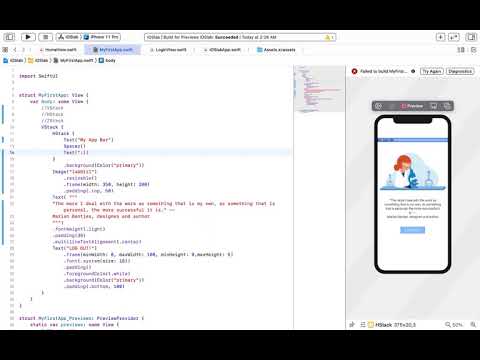Click struct MyFirstApp_Previews line
Image resolution: width=480 pixels, height=360 pixels.
[81, 318]
